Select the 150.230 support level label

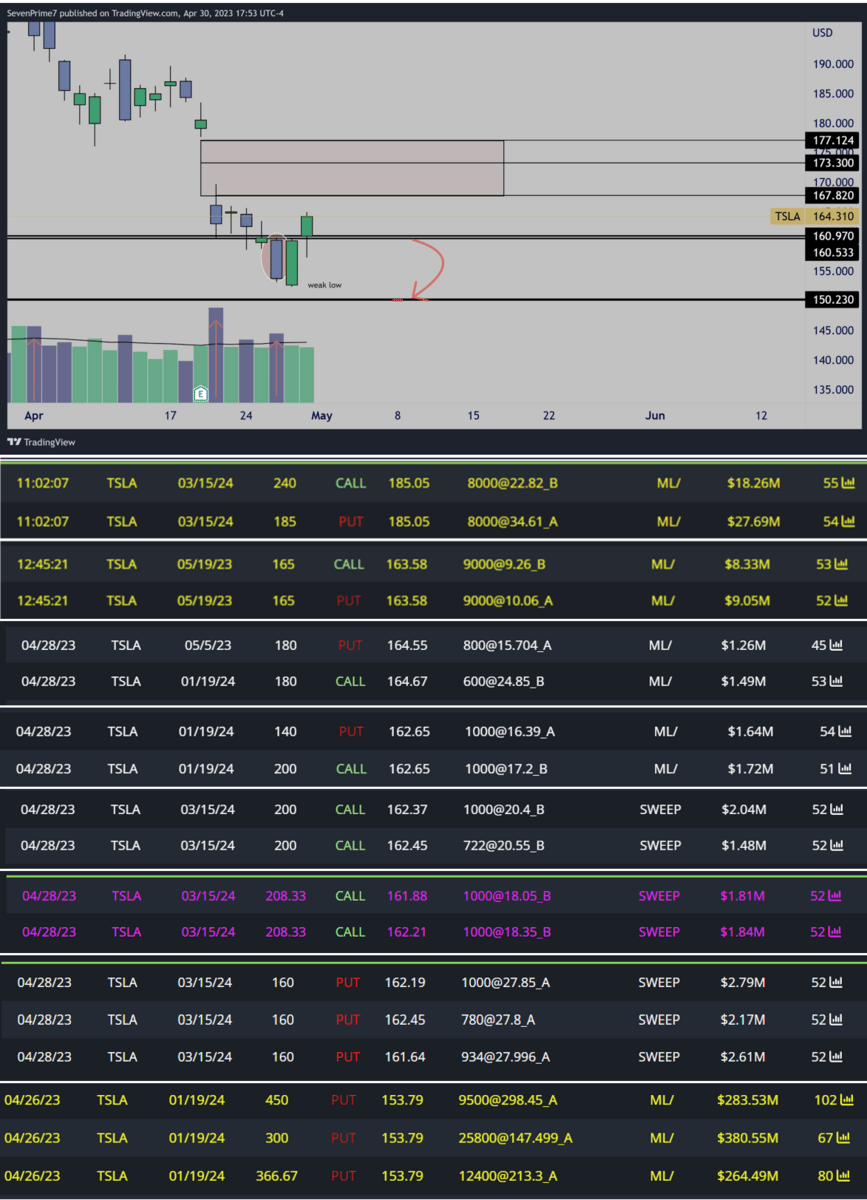point(833,299)
